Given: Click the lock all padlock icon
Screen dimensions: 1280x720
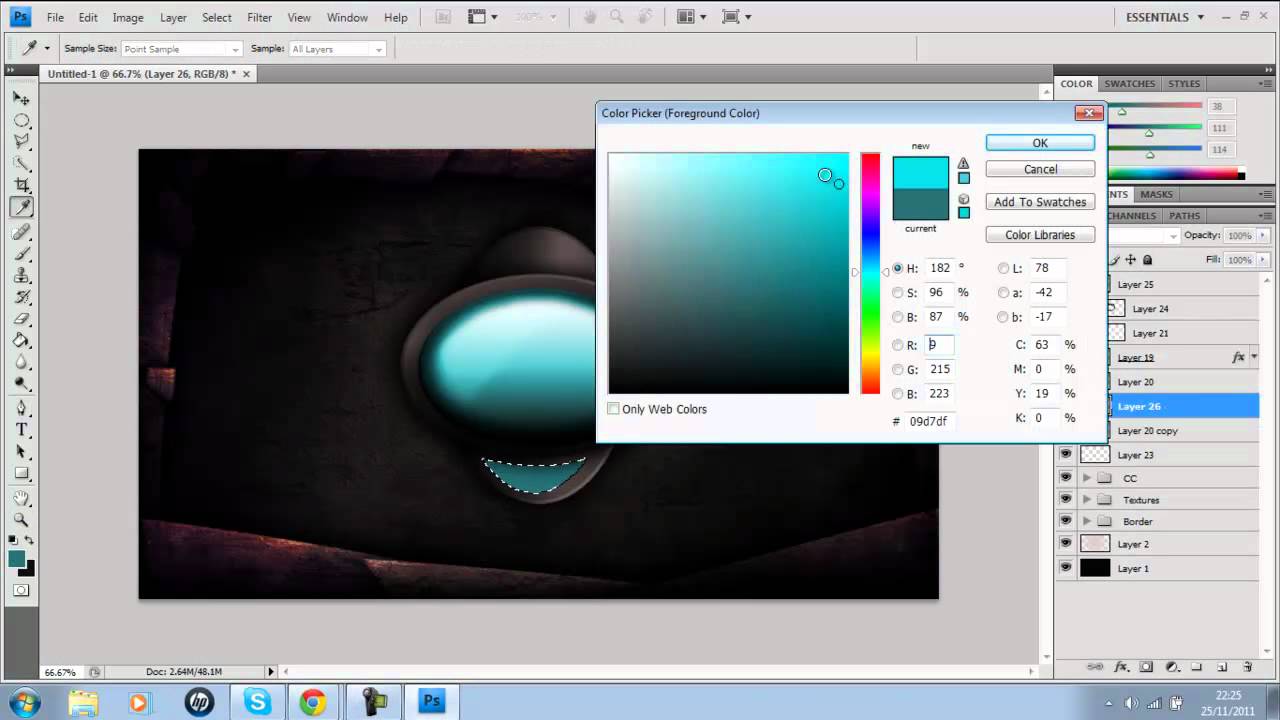Looking at the screenshot, I should (1148, 260).
